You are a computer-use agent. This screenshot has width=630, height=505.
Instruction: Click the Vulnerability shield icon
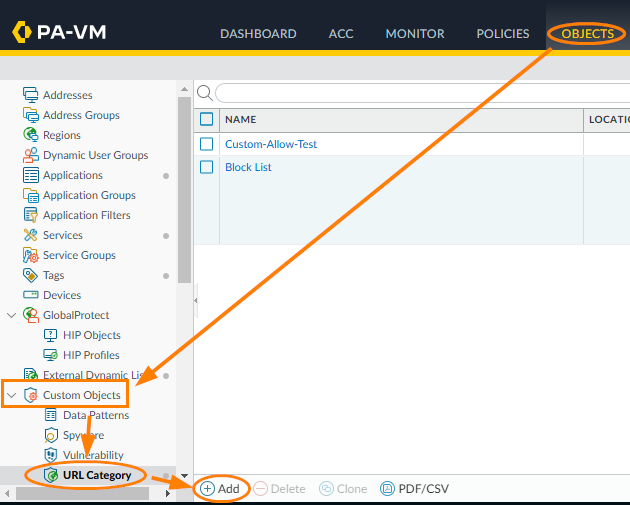pyautogui.click(x=51, y=455)
